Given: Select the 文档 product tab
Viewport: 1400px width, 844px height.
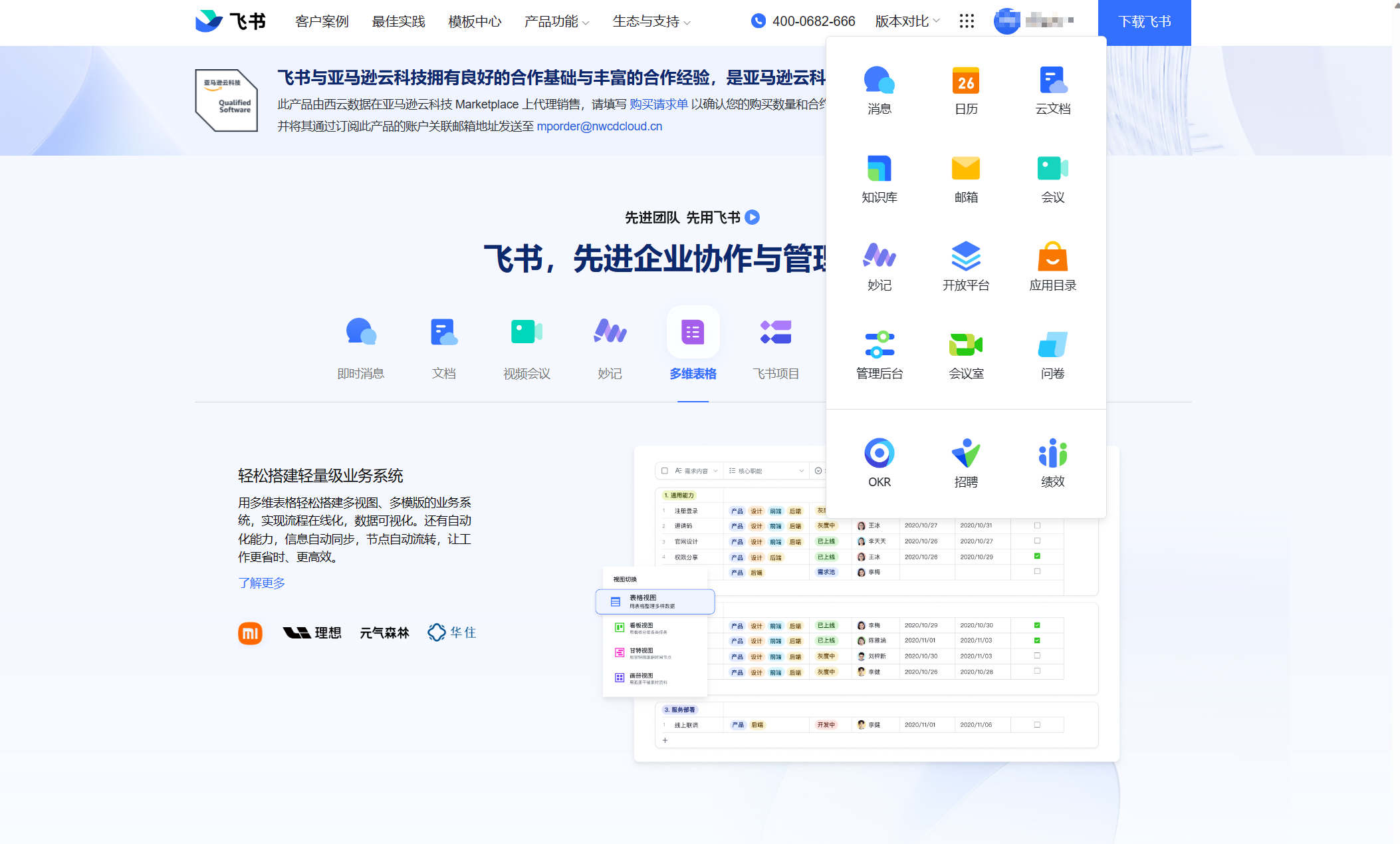Looking at the screenshot, I should point(443,349).
